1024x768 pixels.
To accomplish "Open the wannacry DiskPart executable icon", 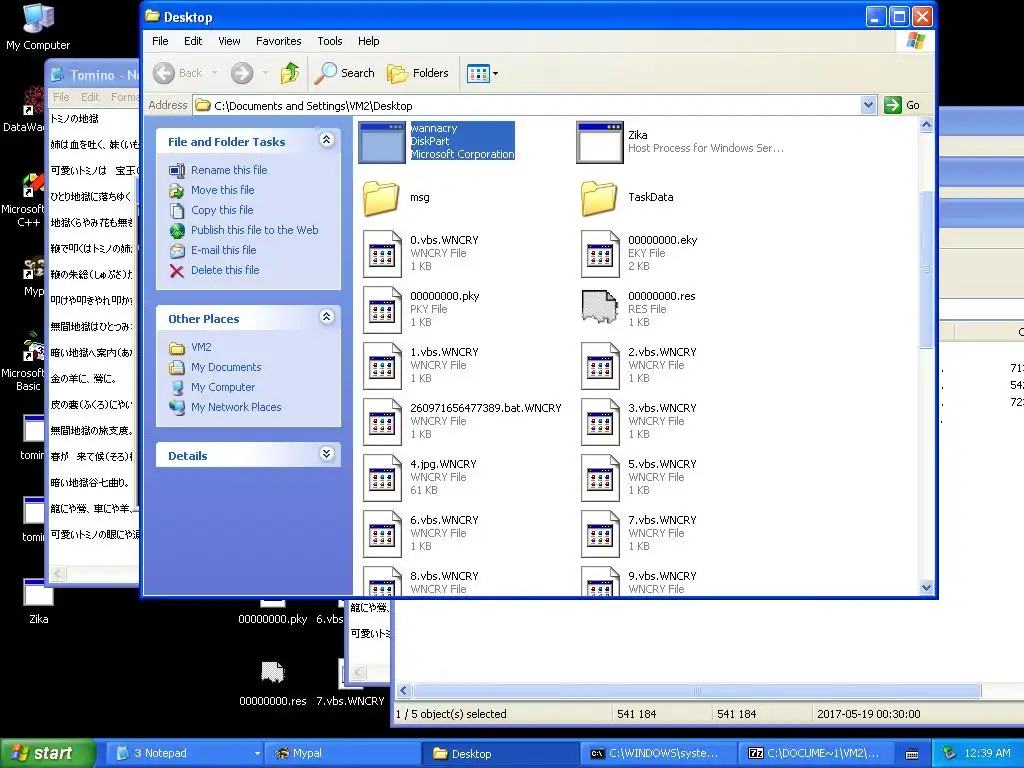I will (382, 142).
